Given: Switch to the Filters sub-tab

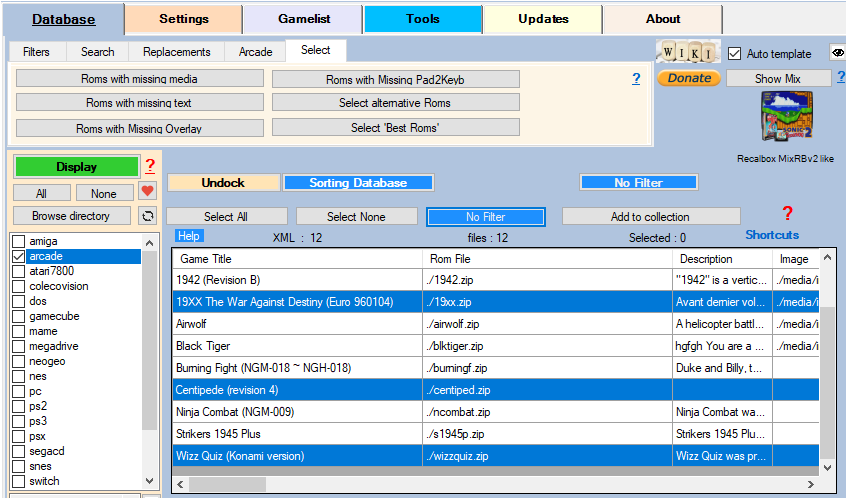Looking at the screenshot, I should click(x=36, y=51).
